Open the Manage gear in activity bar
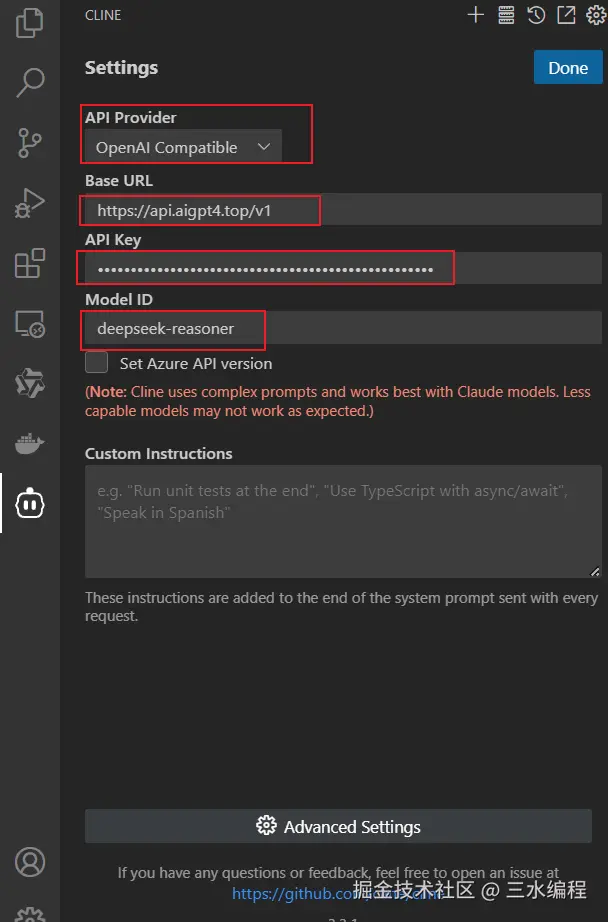This screenshot has width=608, height=922. pos(29,915)
